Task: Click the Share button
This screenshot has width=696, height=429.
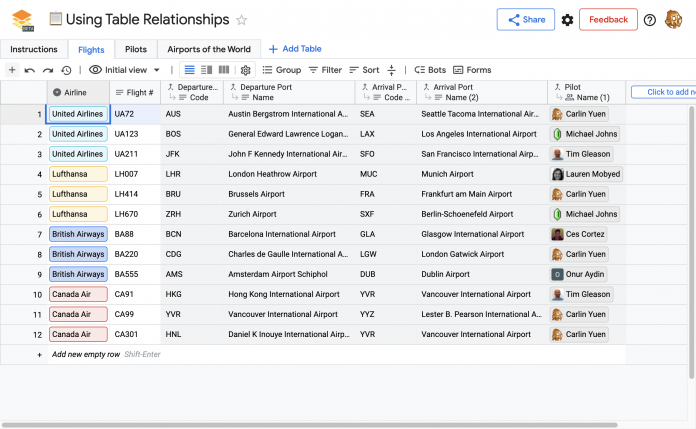Action: 526,20
